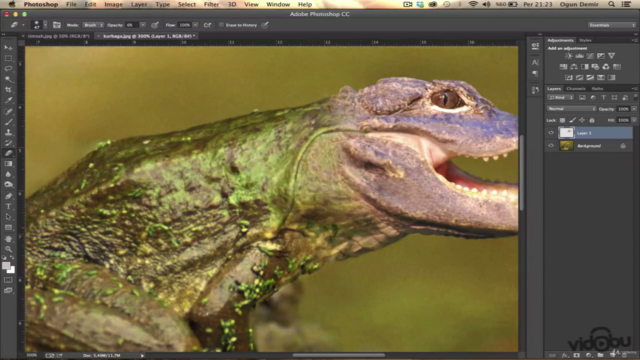
Task: Open the Layer menu
Action: coord(139,4)
